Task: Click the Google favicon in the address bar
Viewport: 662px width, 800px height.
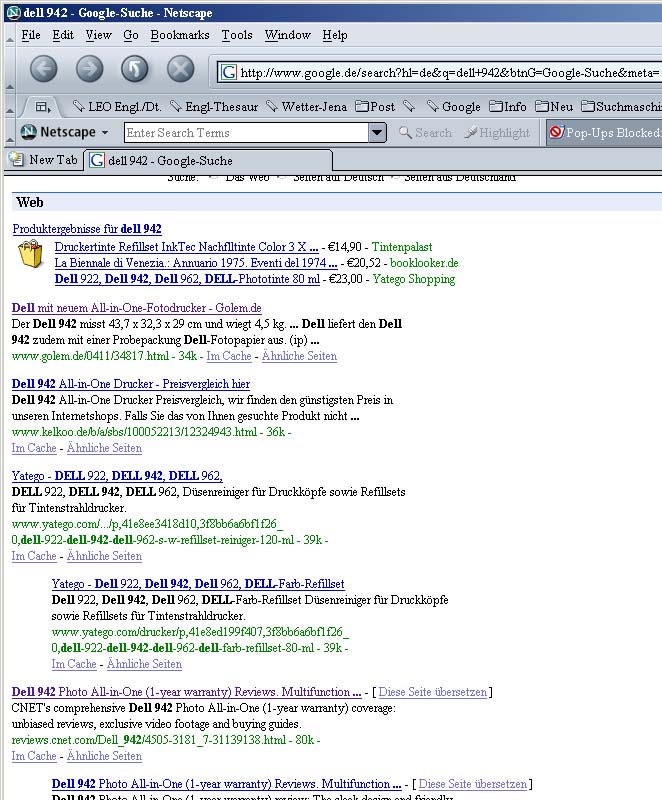Action: coord(228,72)
